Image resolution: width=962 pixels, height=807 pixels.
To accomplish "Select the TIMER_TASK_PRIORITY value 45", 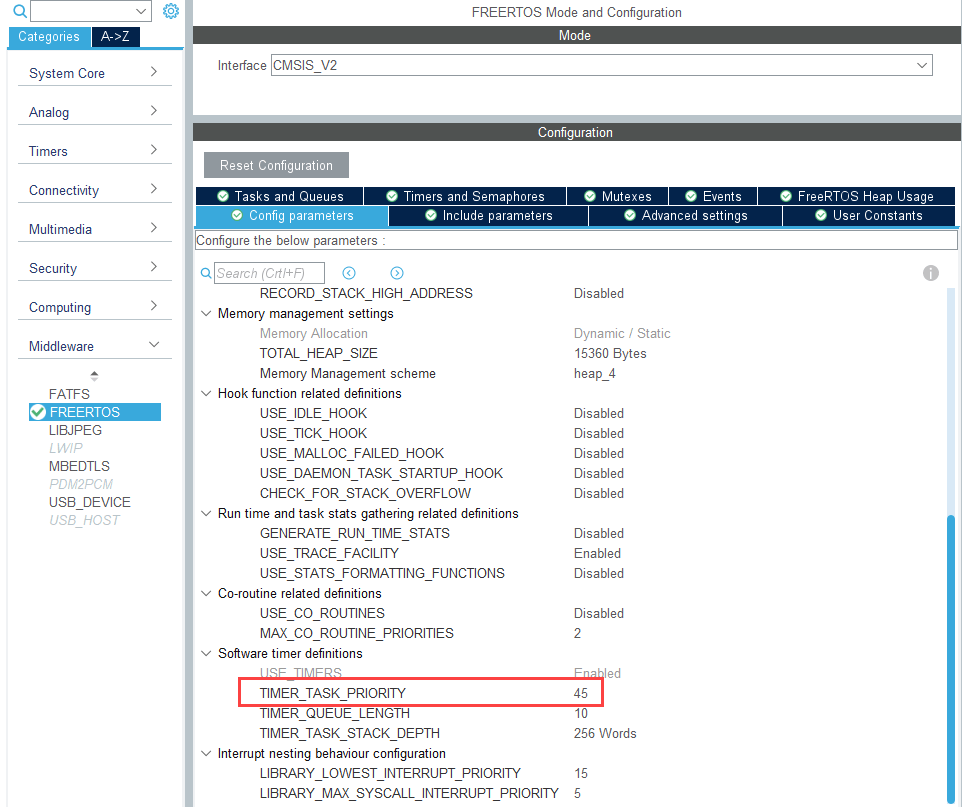I will tap(581, 693).
